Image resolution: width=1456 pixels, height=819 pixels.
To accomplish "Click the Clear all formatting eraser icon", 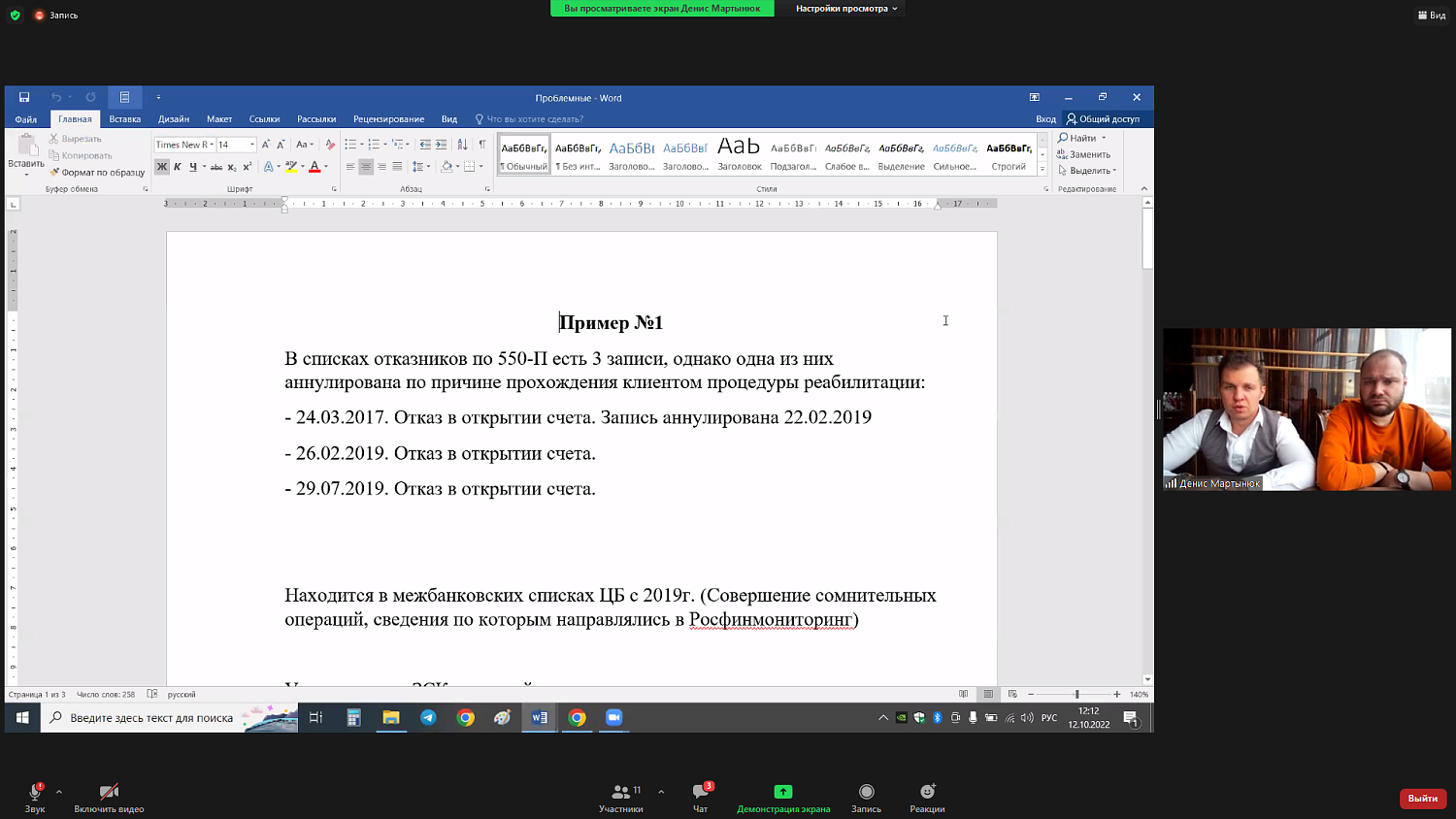I will point(330,145).
